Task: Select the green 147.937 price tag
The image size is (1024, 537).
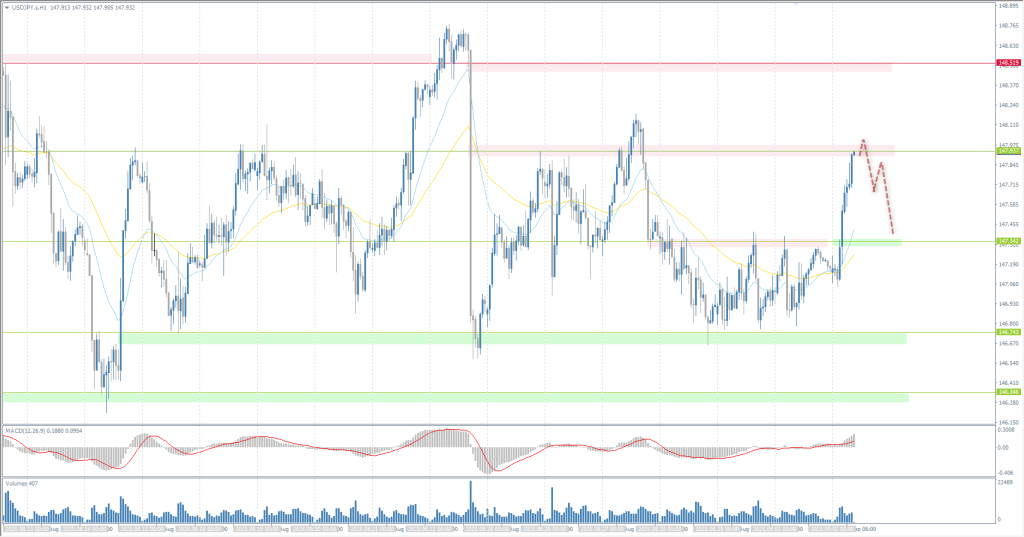Action: pyautogui.click(x=1008, y=151)
